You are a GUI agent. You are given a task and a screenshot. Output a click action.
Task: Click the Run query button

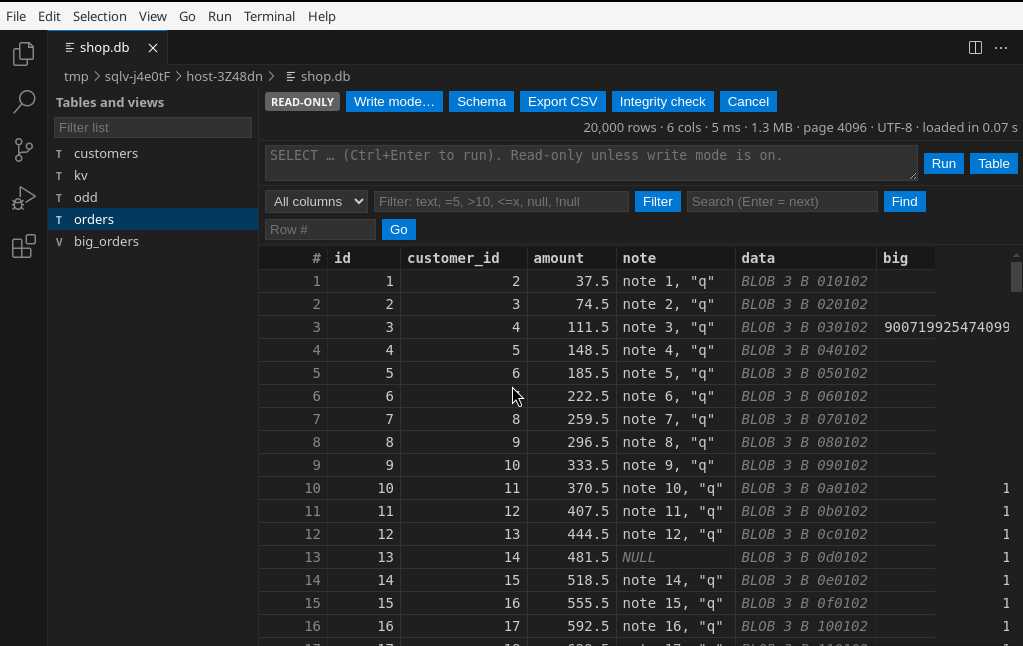tap(943, 164)
